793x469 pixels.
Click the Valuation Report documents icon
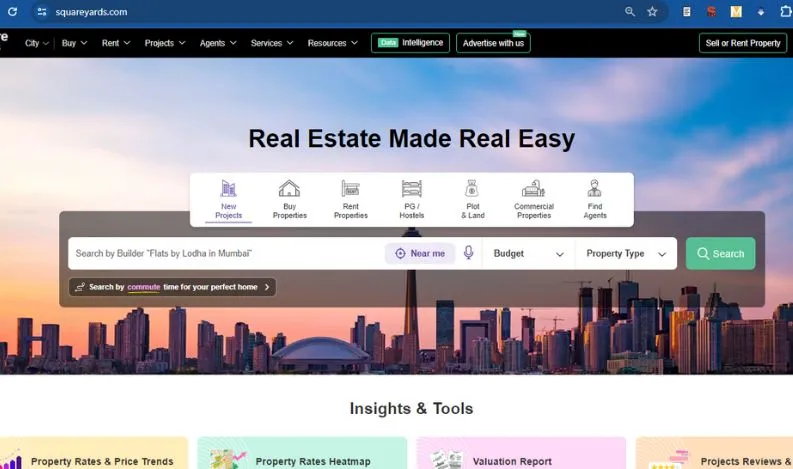tap(447, 459)
